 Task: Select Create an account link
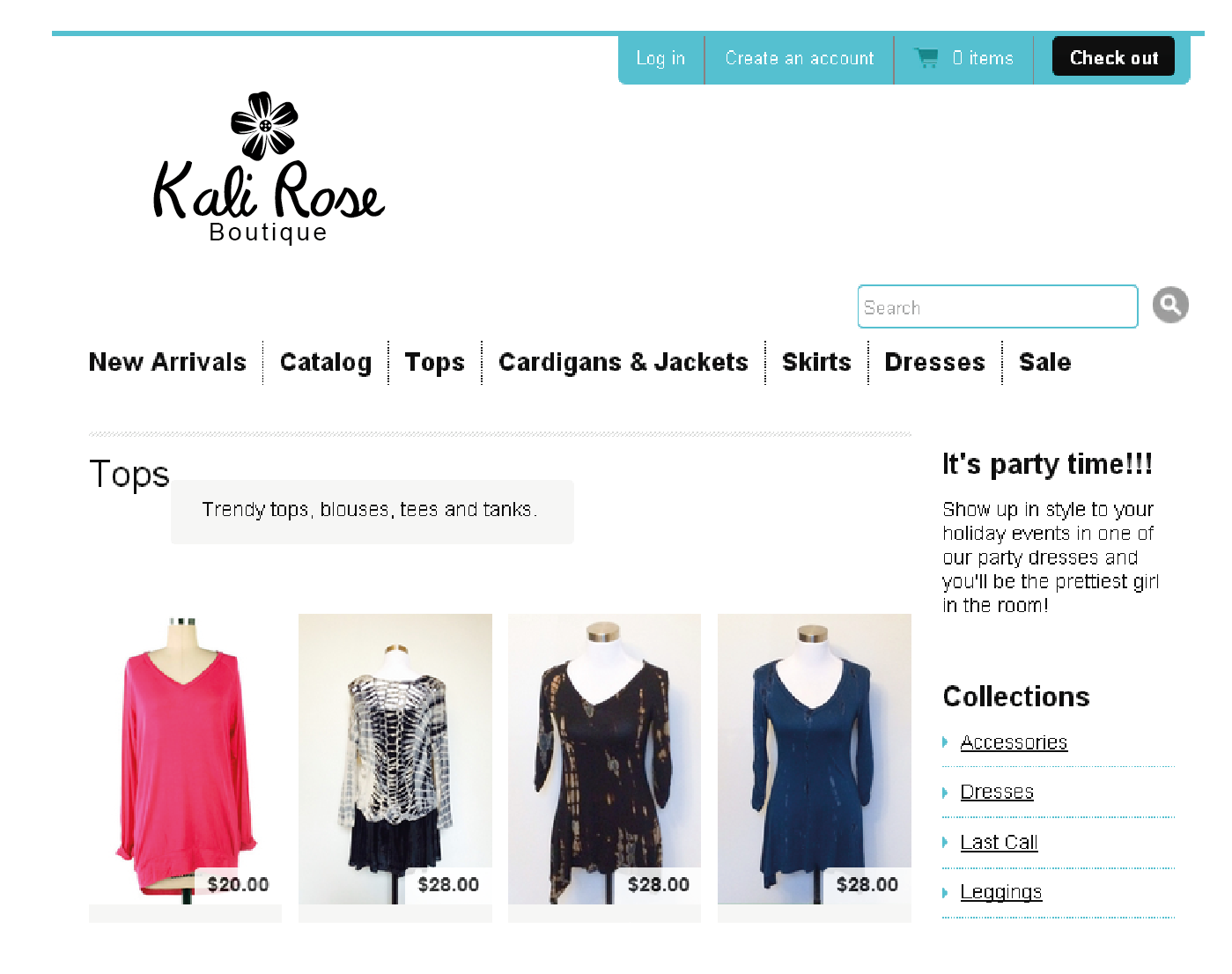point(799,58)
